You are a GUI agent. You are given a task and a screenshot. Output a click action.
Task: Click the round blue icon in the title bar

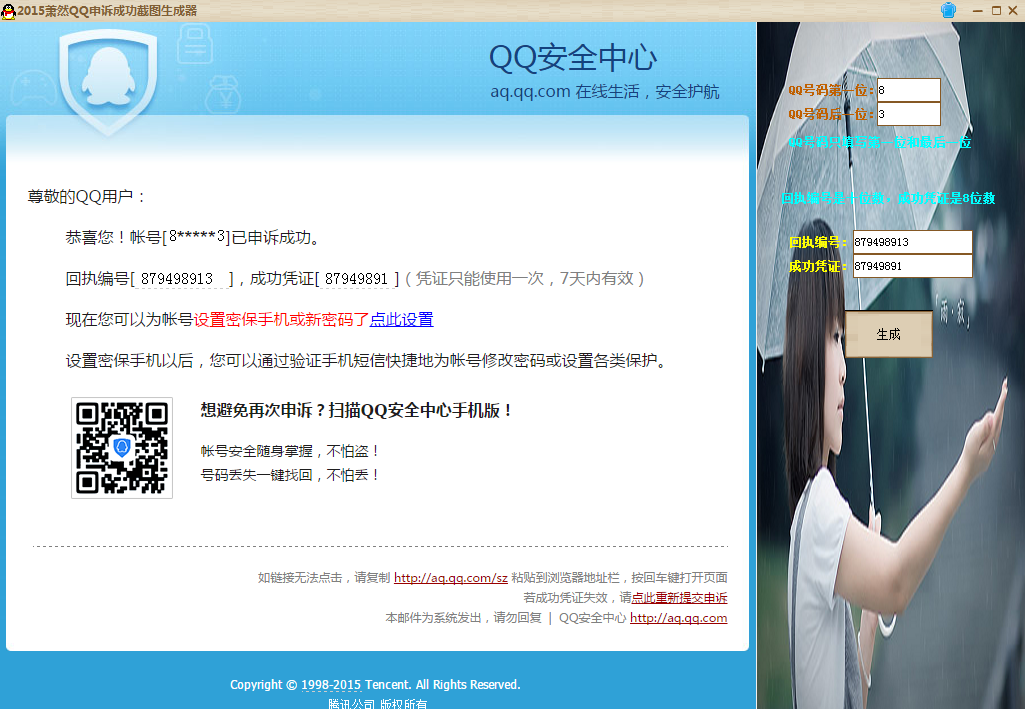pyautogui.click(x=948, y=10)
